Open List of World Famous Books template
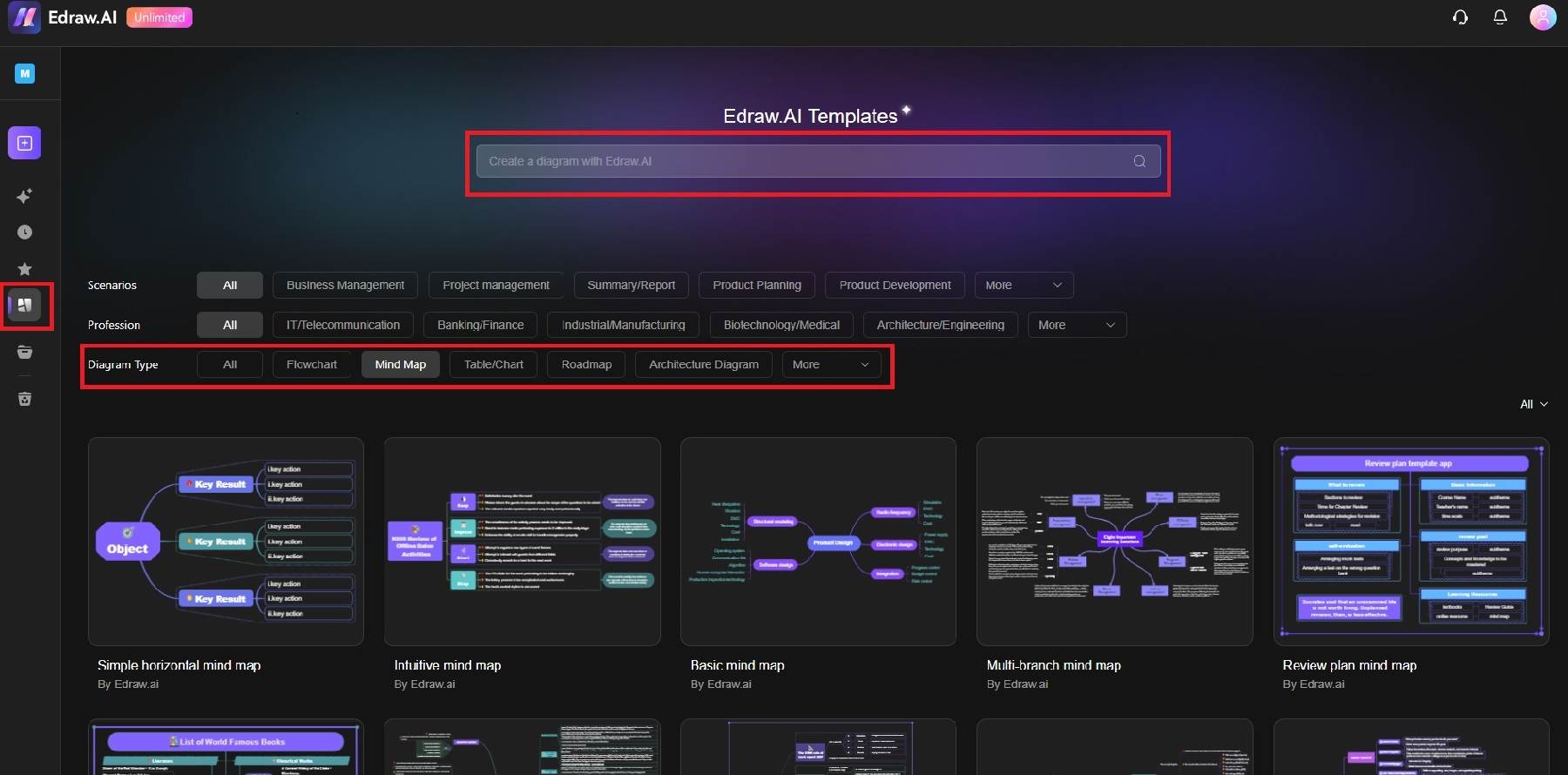1568x775 pixels. 226,747
